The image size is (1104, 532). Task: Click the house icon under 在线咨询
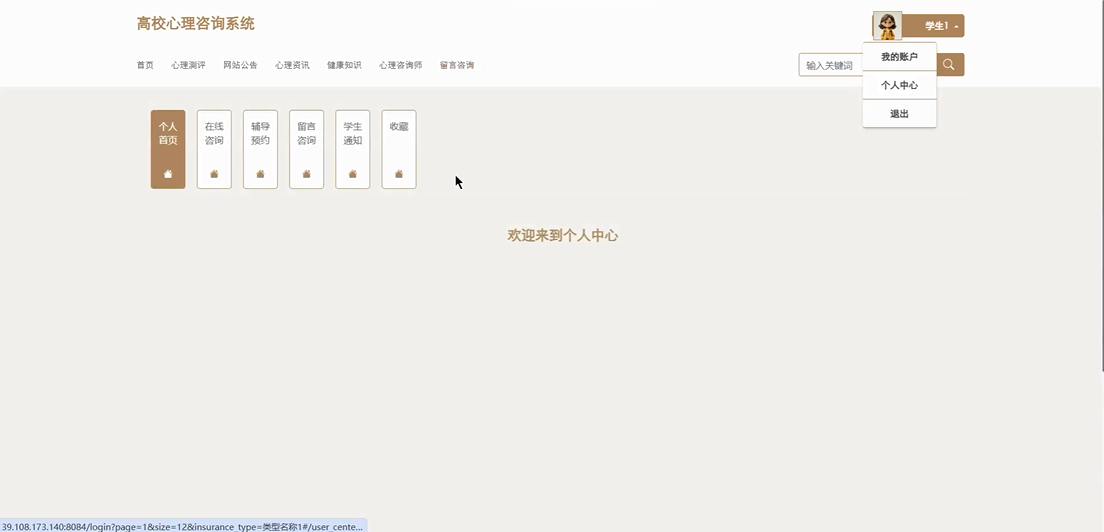click(x=214, y=174)
